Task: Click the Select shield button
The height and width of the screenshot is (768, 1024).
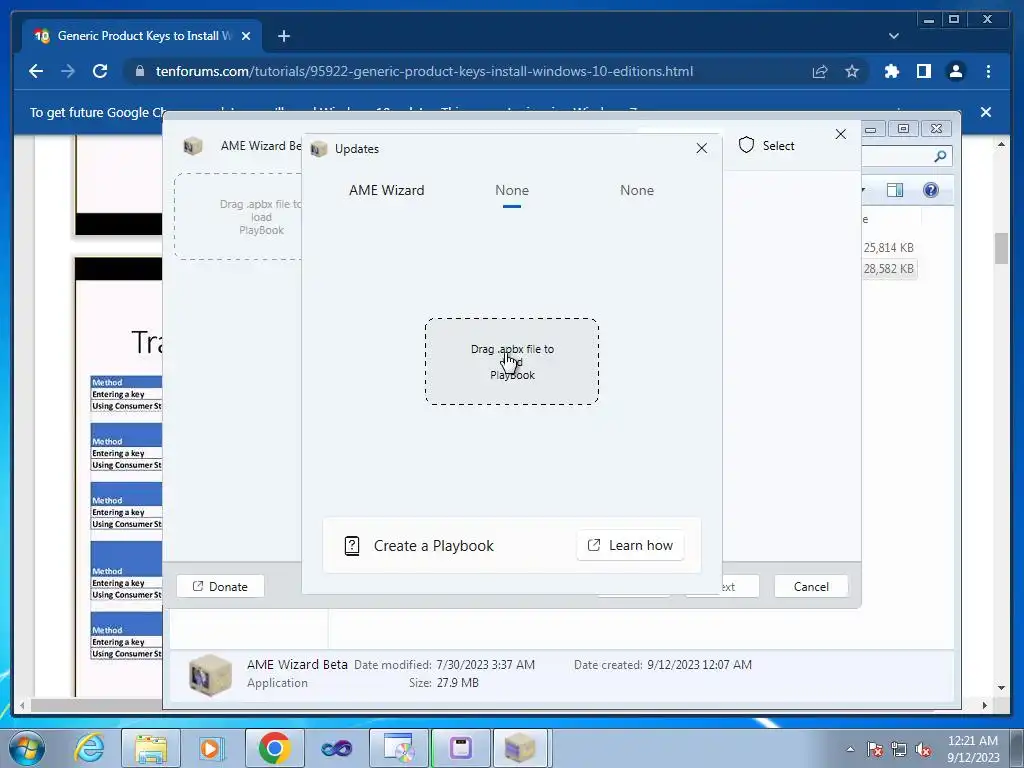Action: click(767, 146)
